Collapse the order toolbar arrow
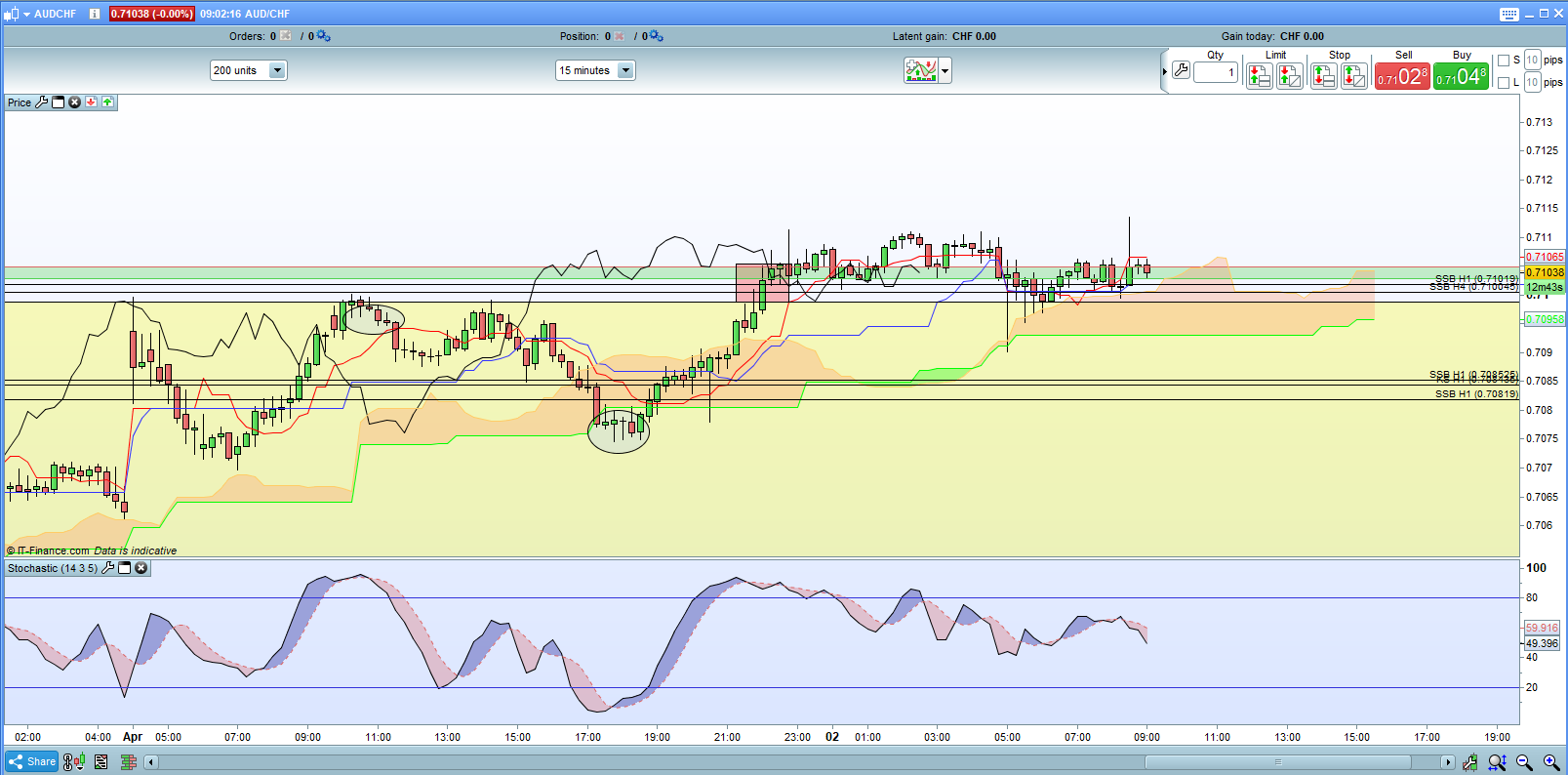The height and width of the screenshot is (775, 1568). (1164, 71)
